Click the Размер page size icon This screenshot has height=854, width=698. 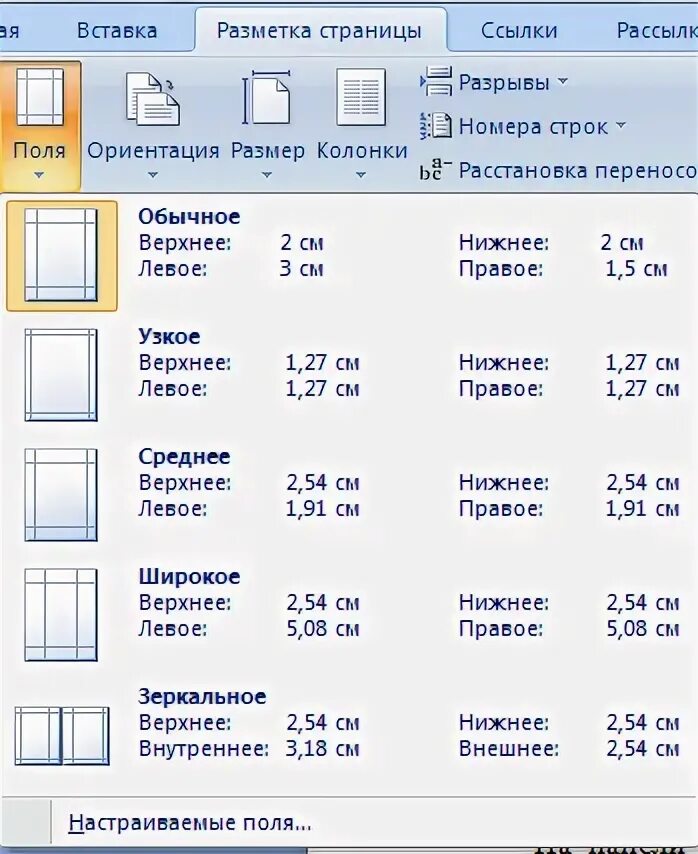click(x=267, y=98)
